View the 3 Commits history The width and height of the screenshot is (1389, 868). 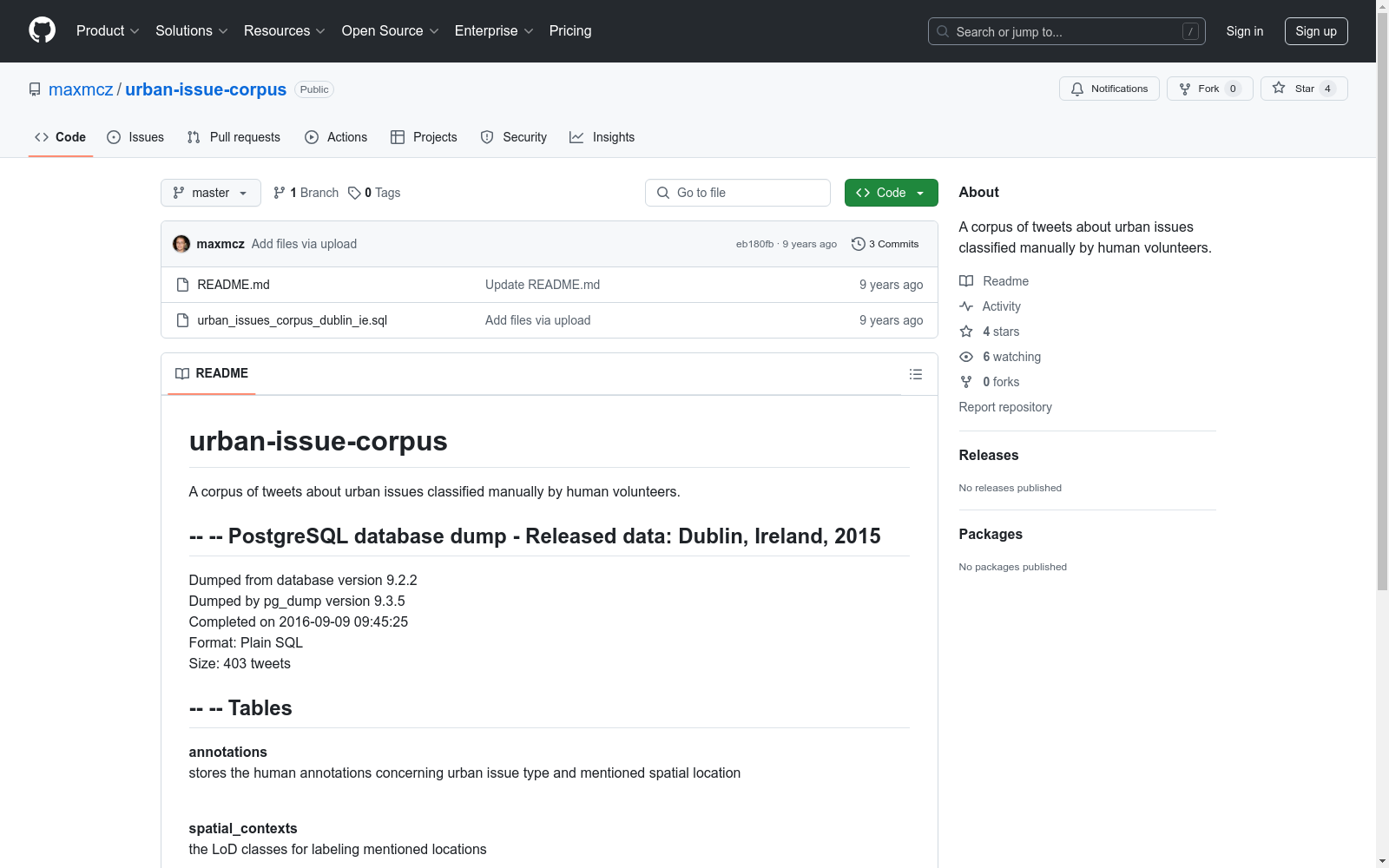click(x=885, y=244)
